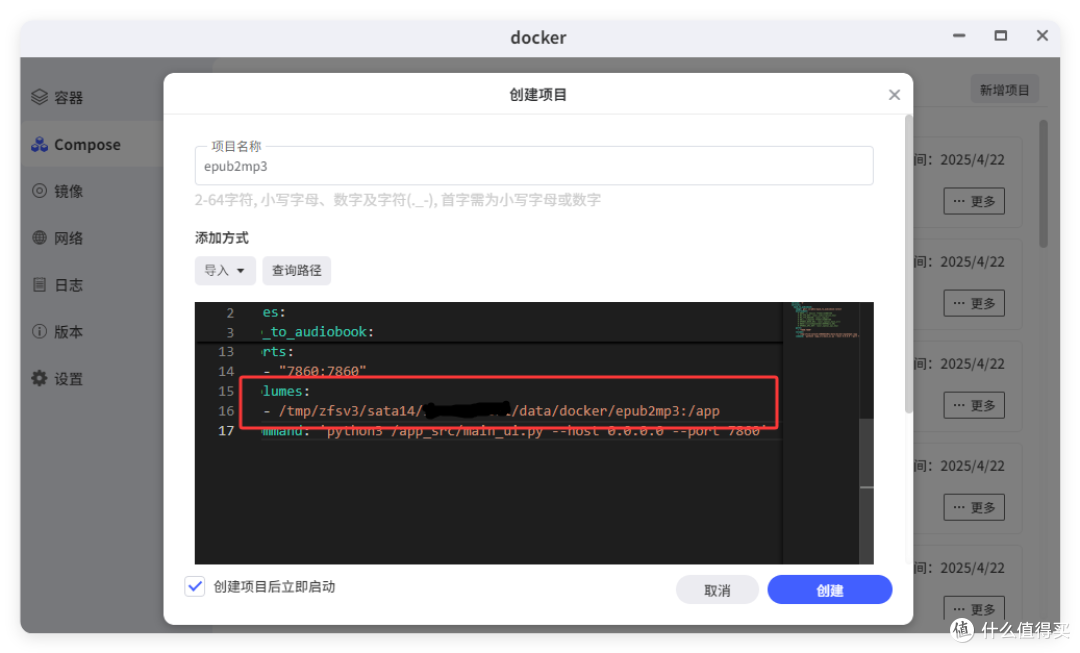Close the 创建项目 dialog
The image size is (1080, 653).
pos(894,95)
